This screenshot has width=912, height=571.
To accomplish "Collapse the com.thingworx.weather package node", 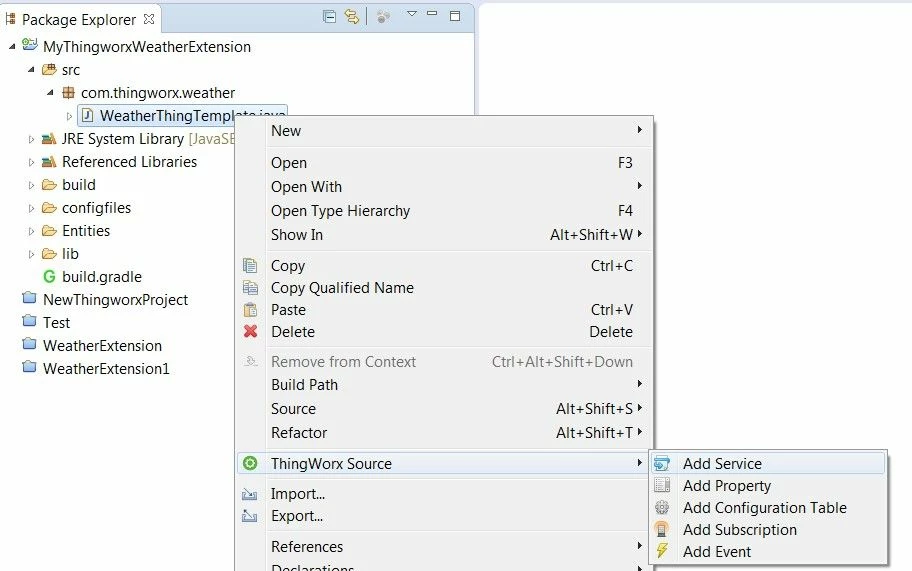I will [x=51, y=92].
